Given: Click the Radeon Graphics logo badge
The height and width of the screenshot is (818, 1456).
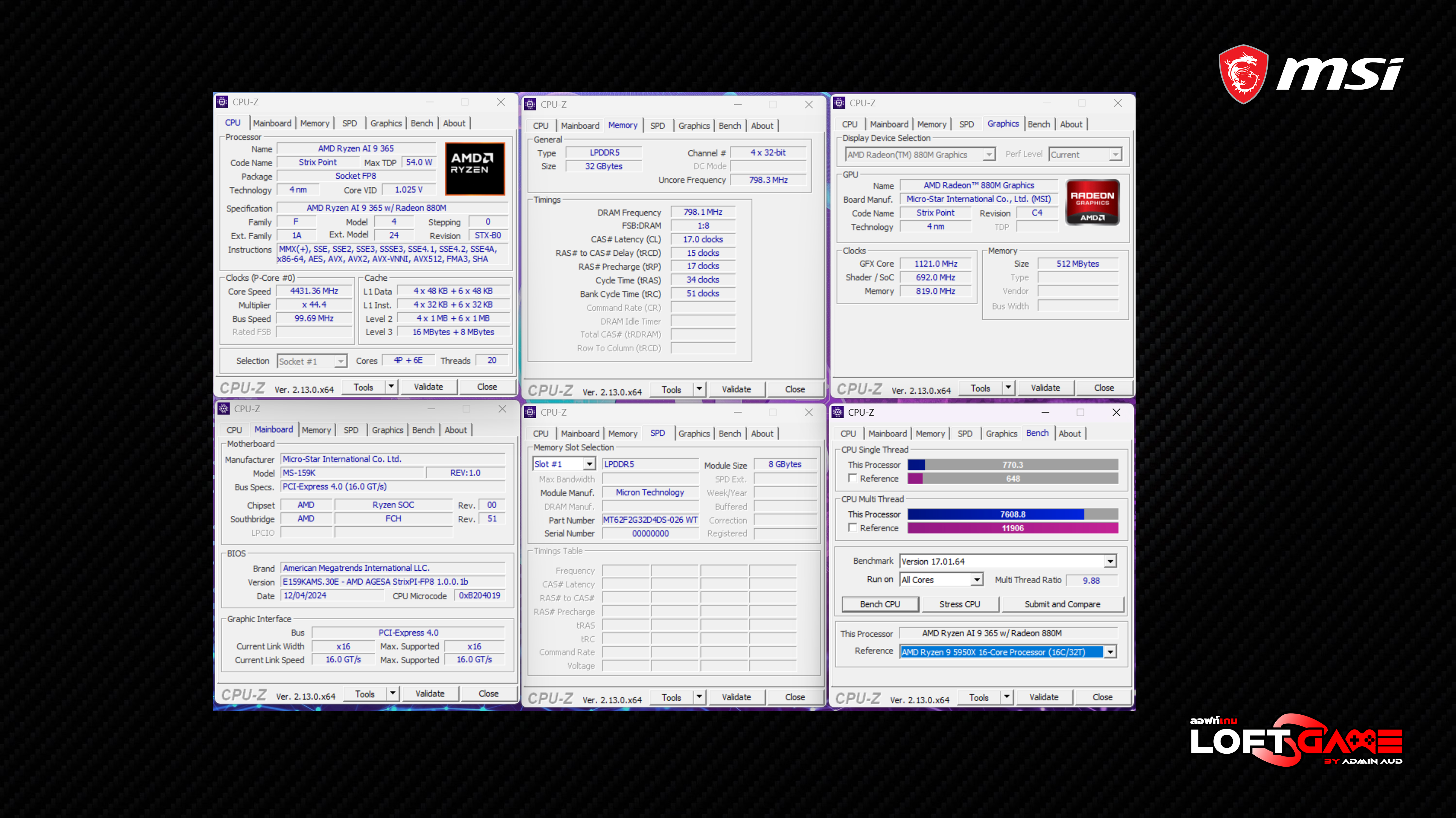Looking at the screenshot, I should click(1093, 202).
